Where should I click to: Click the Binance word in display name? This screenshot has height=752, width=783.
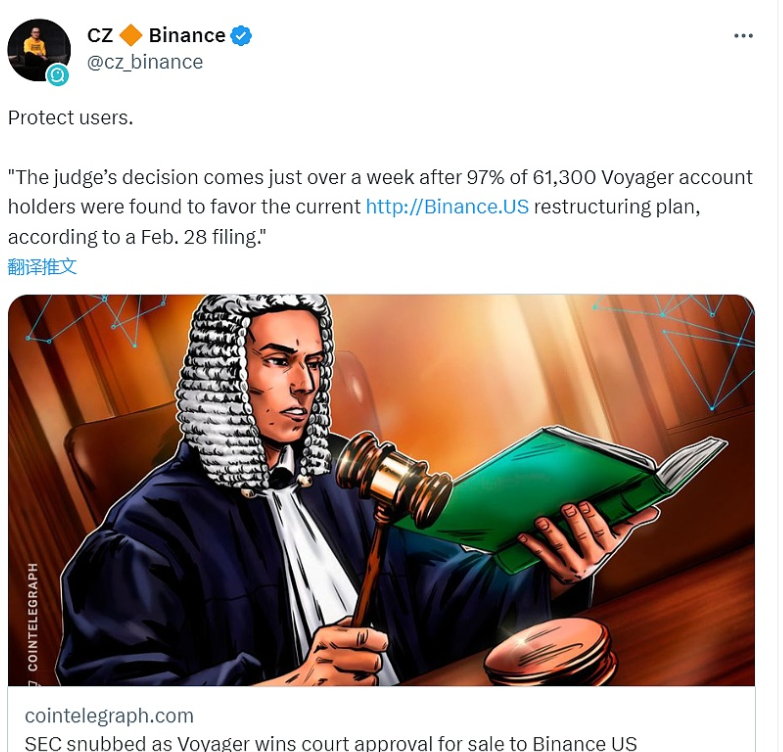pyautogui.click(x=187, y=35)
